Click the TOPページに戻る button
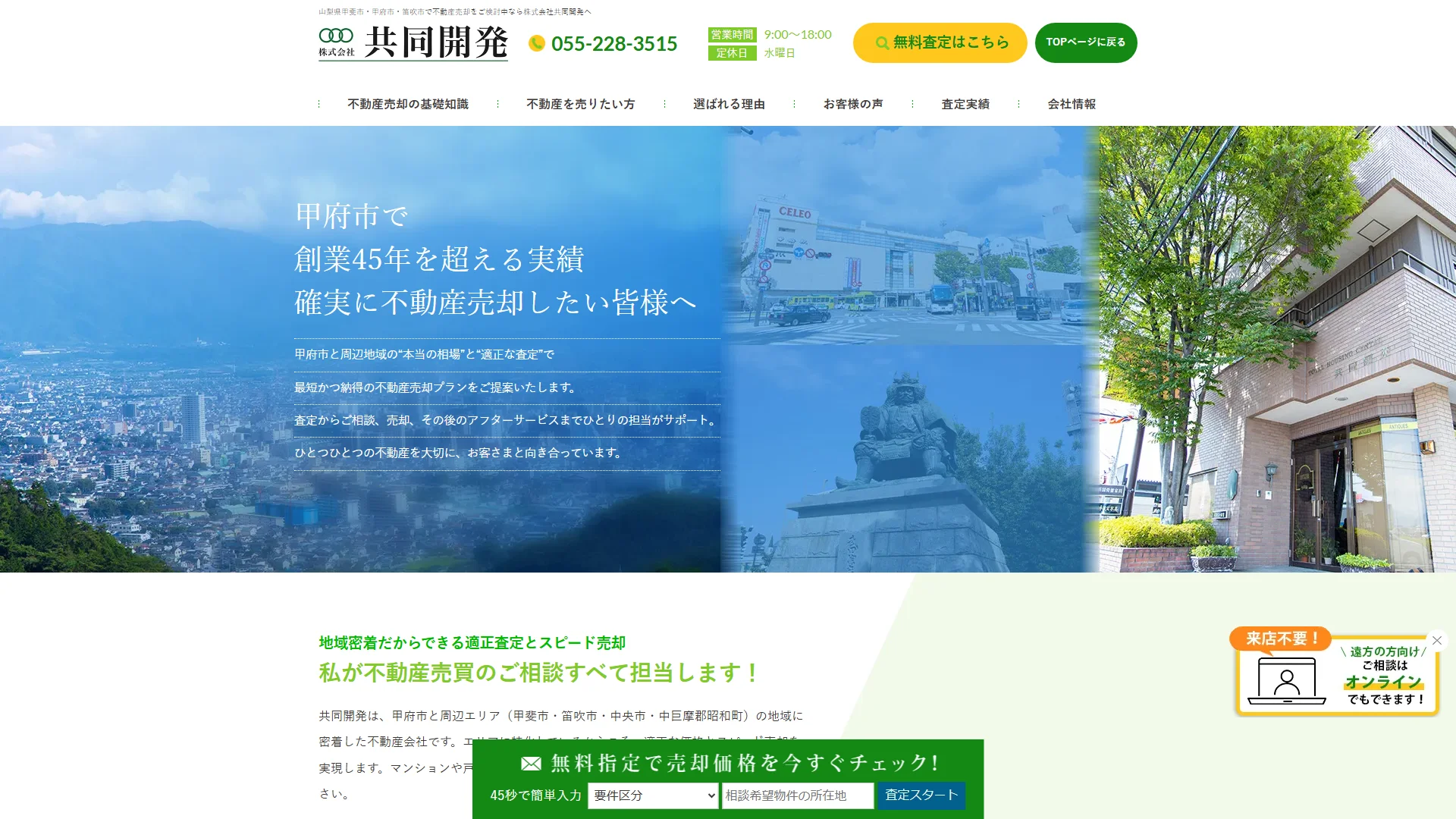Image resolution: width=1456 pixels, height=819 pixels. [x=1086, y=42]
